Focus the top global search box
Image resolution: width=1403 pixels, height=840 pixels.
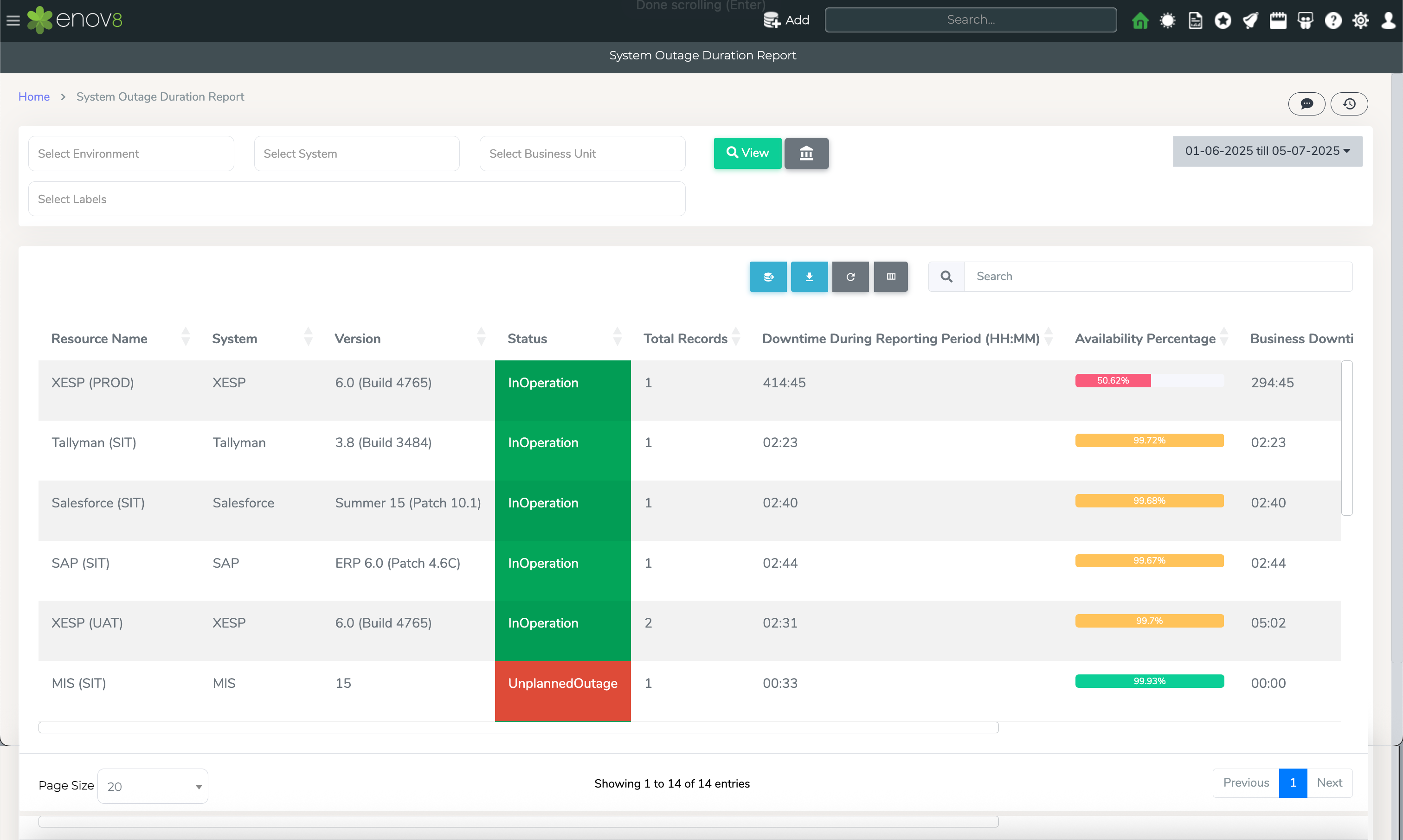pos(971,20)
